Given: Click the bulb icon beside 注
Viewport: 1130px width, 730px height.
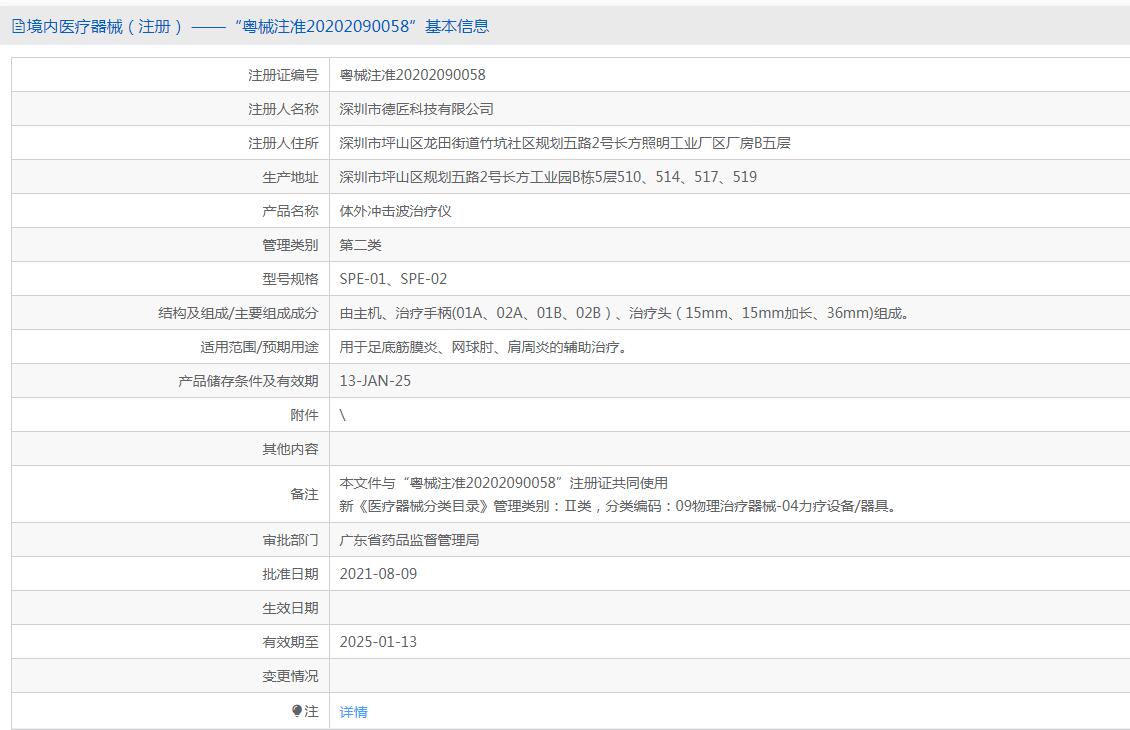Looking at the screenshot, I should 297,711.
